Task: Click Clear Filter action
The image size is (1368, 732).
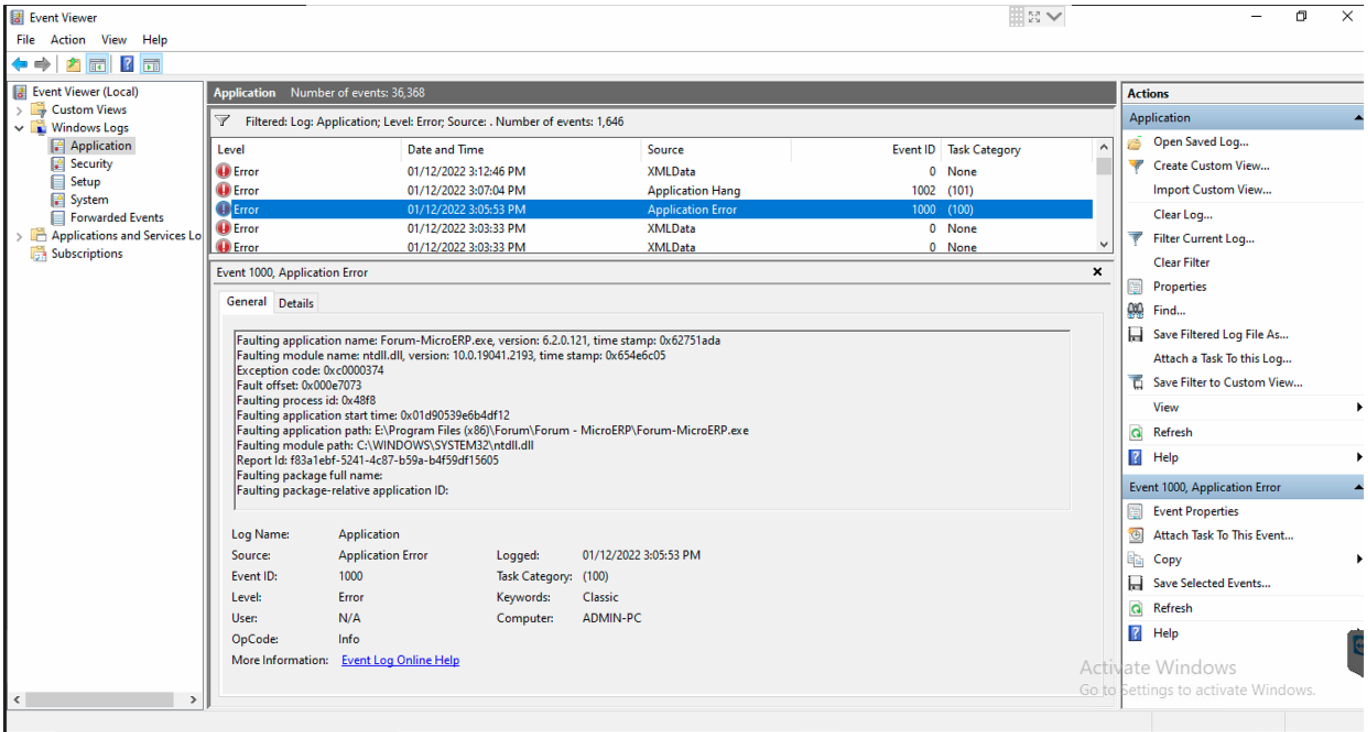Action: point(1181,262)
